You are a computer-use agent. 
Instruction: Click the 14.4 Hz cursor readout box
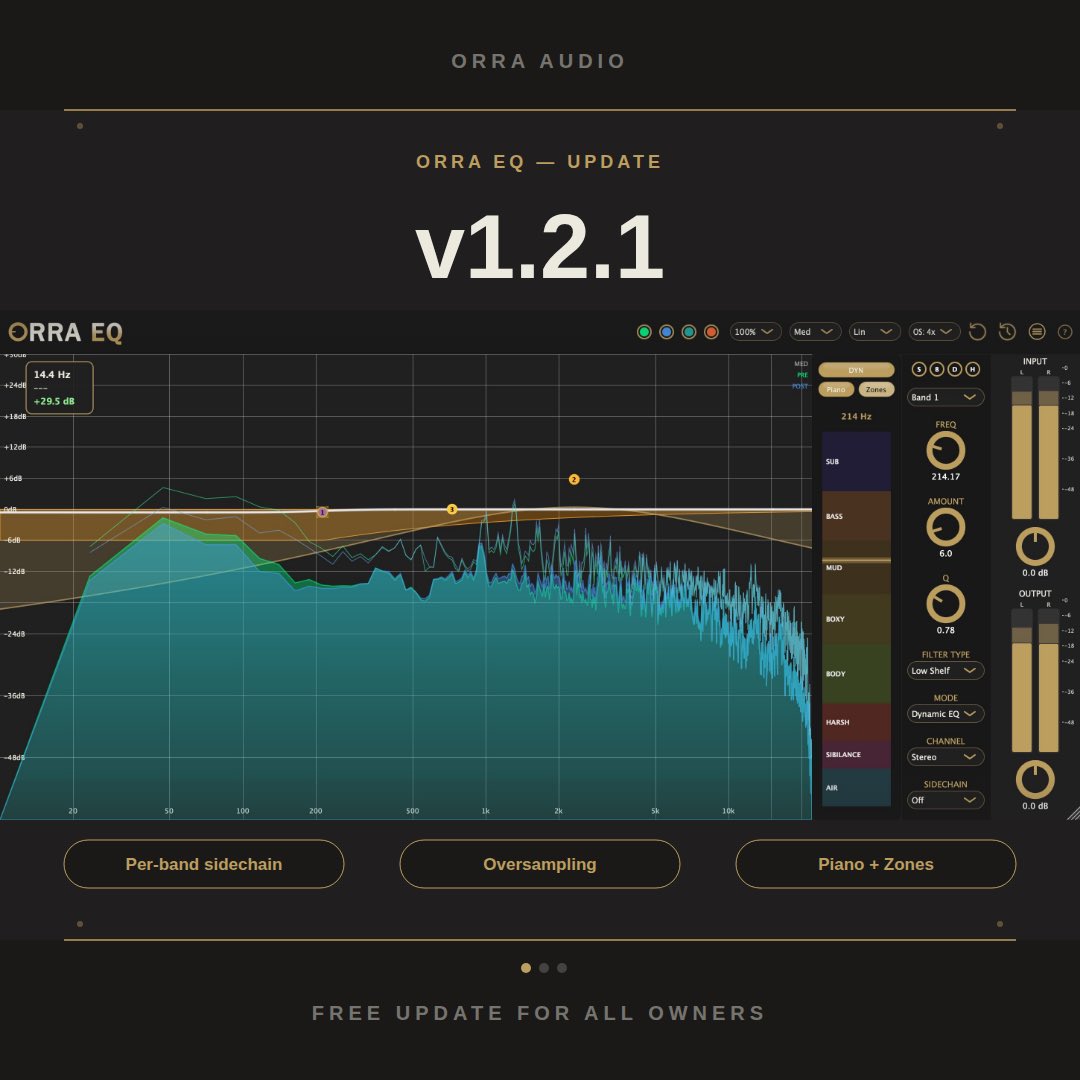[59, 388]
